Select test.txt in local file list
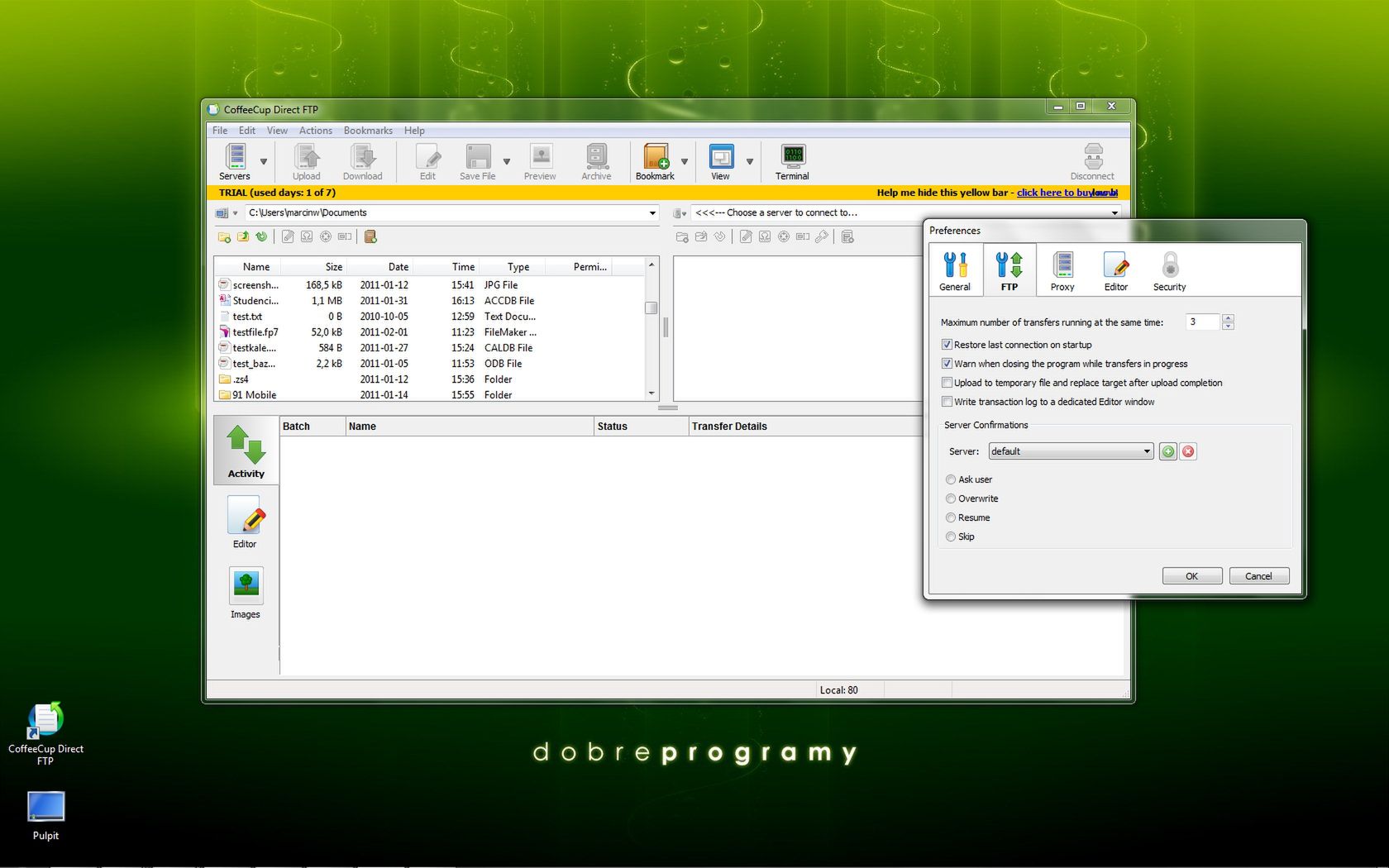 tap(430, 317)
